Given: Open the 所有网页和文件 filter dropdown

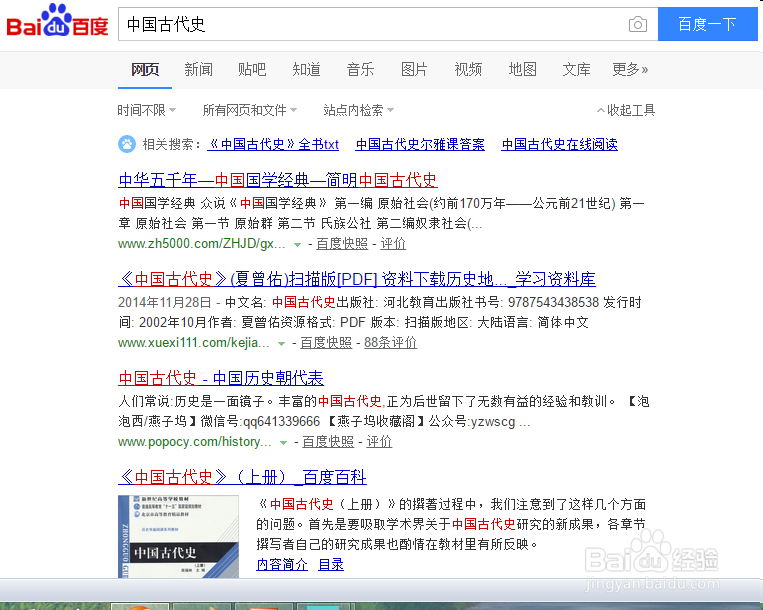Looking at the screenshot, I should click(x=250, y=110).
